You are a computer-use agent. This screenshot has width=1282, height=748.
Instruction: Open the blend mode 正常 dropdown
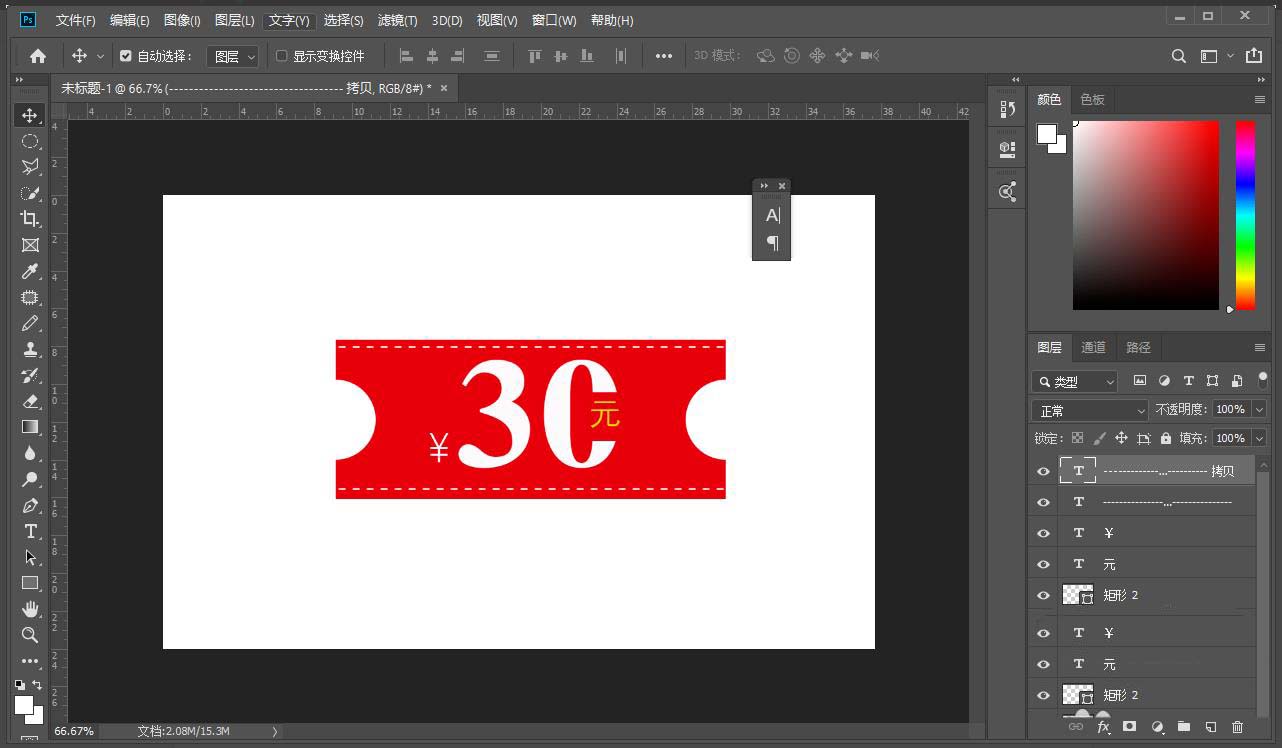[x=1091, y=410]
